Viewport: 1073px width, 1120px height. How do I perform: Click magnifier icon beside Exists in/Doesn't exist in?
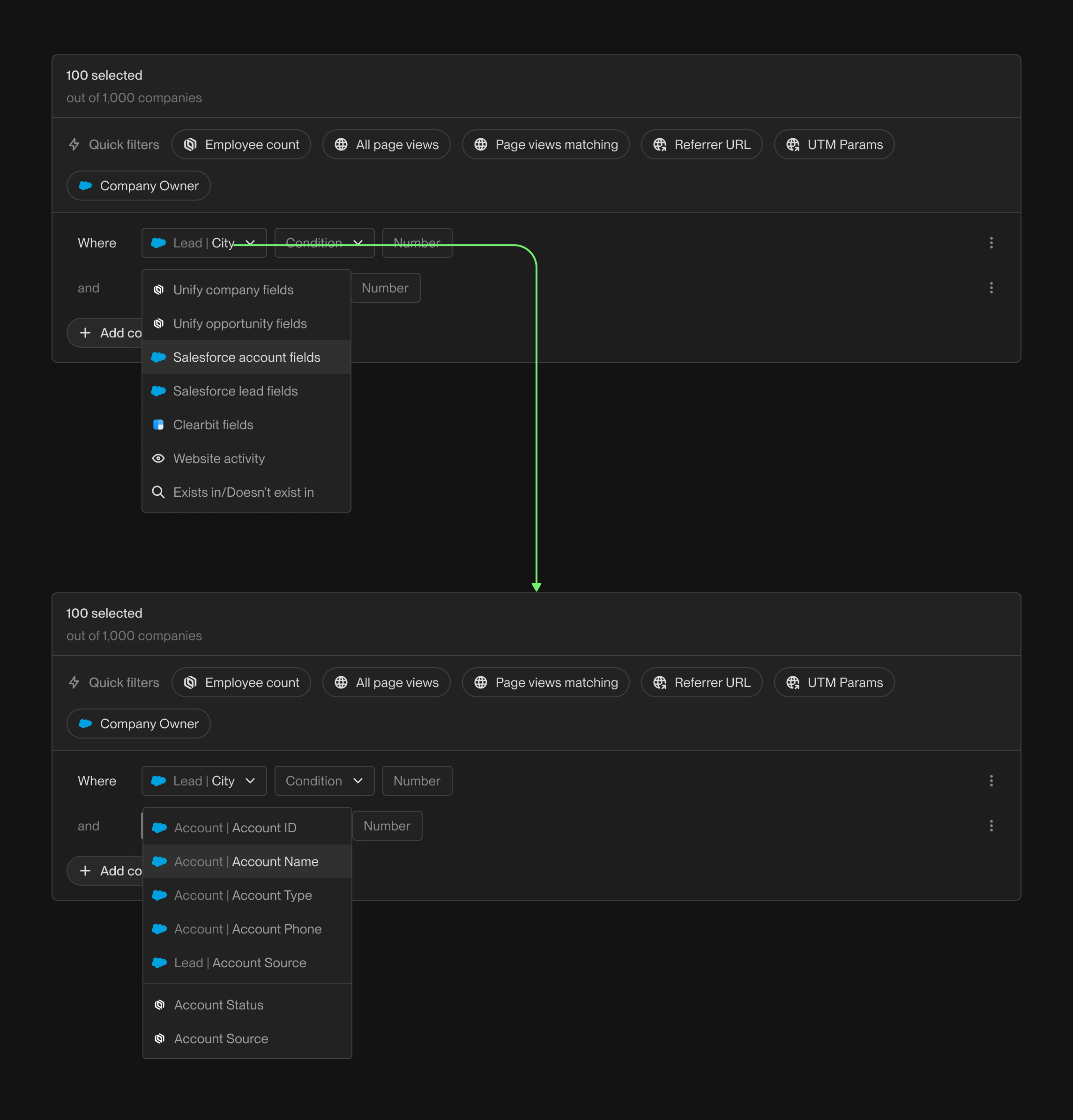158,492
